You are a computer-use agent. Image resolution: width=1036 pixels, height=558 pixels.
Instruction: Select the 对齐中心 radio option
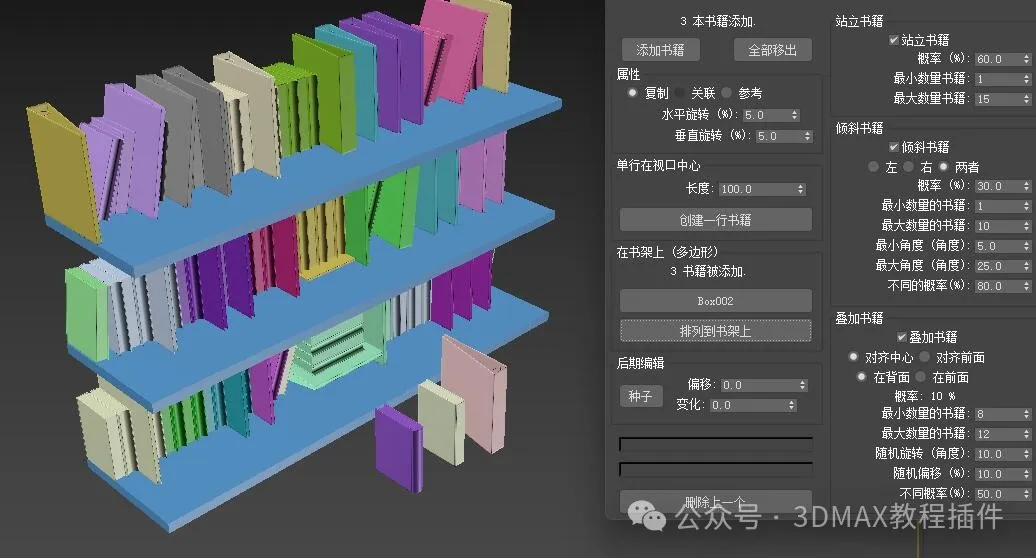(853, 357)
